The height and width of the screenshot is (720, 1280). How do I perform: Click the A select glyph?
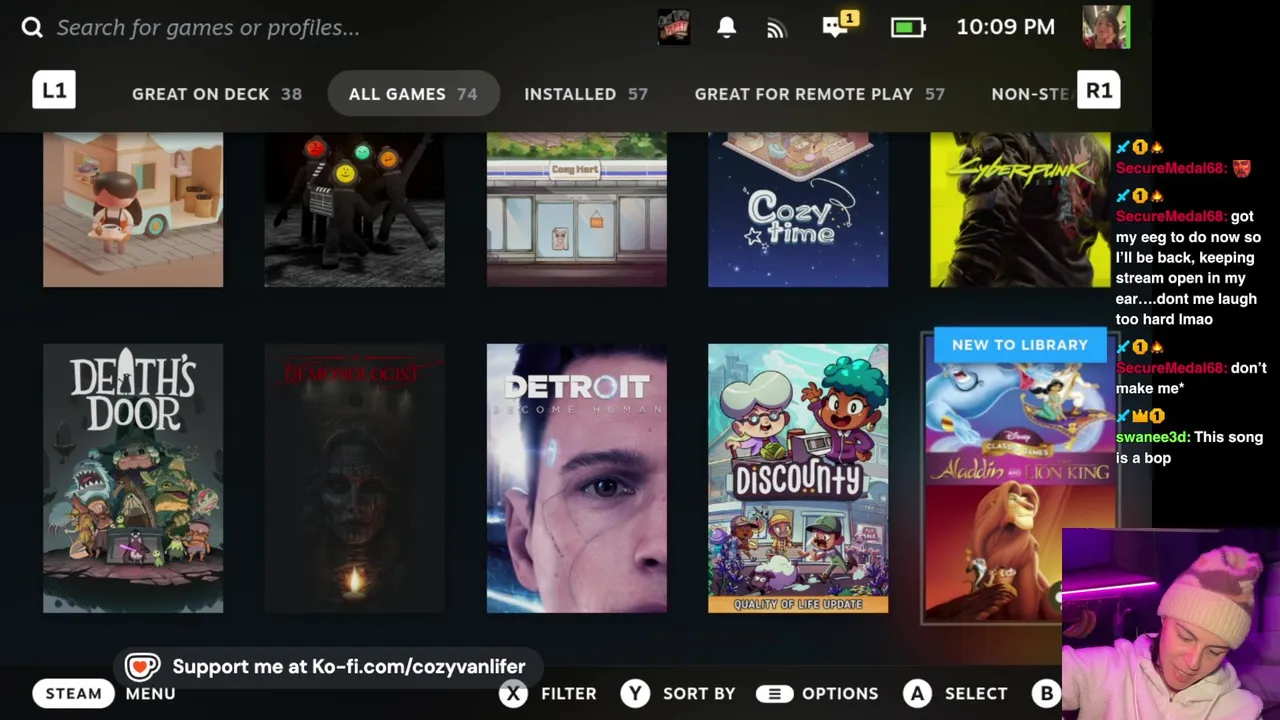point(917,693)
